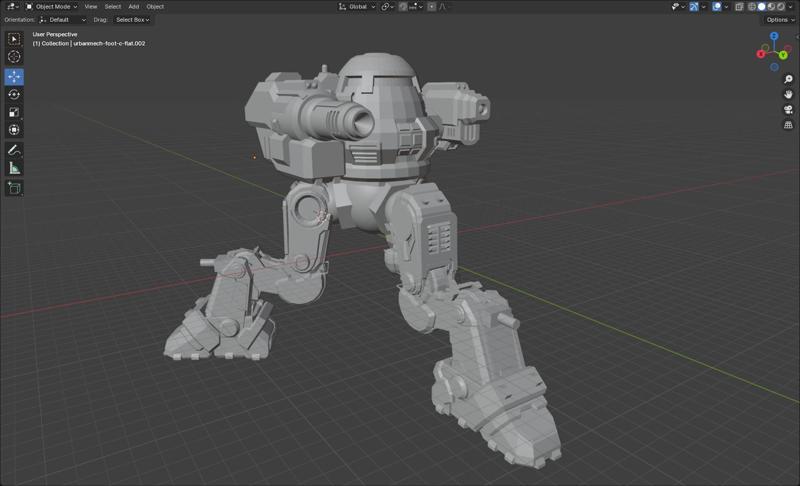
Task: Open the editor type selector
Action: [x=12, y=7]
